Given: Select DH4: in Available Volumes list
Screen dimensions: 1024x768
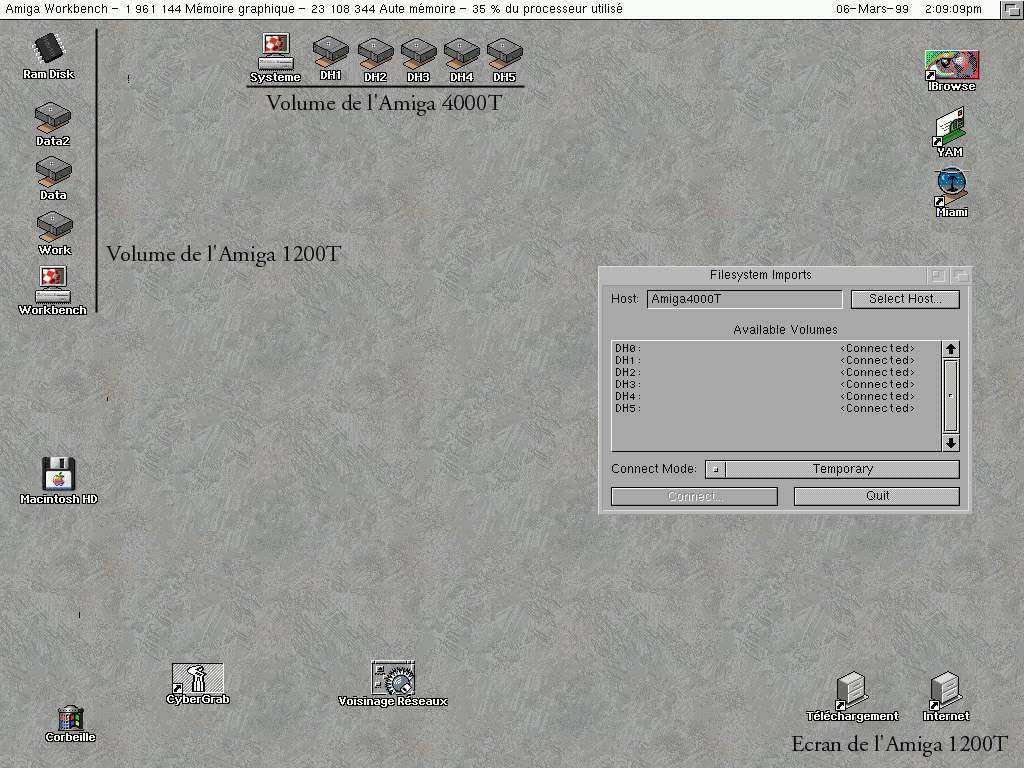Looking at the screenshot, I should 776,396.
